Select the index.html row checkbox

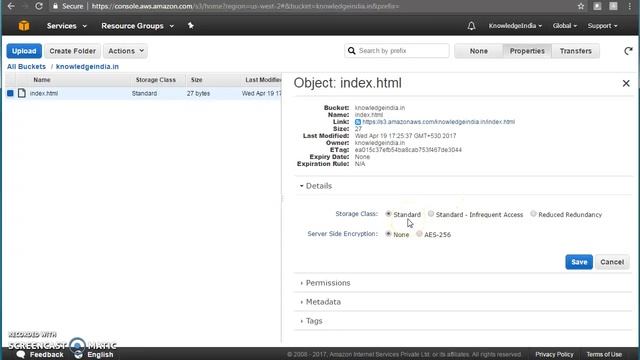10,93
